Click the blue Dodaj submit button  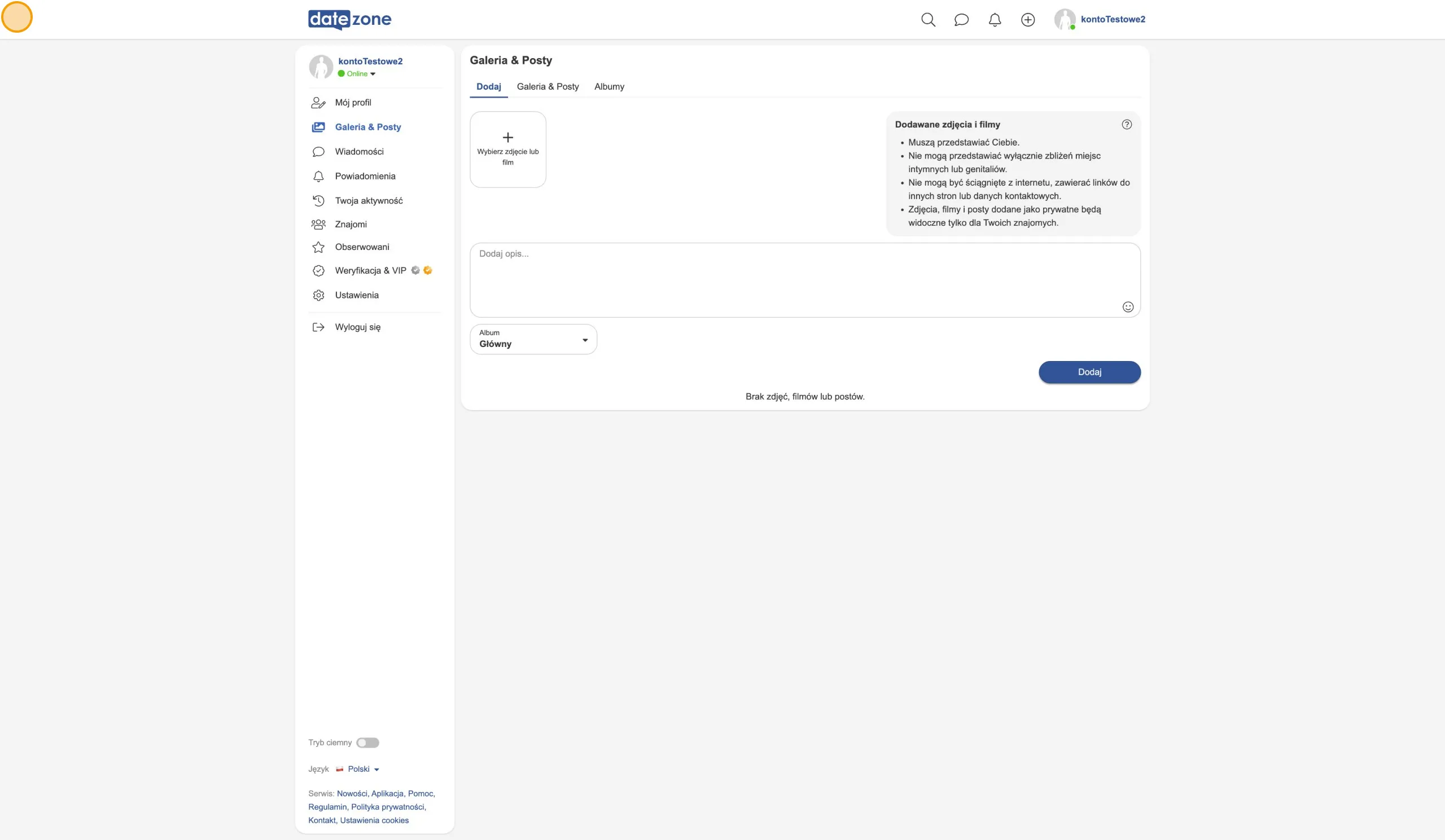1089,372
